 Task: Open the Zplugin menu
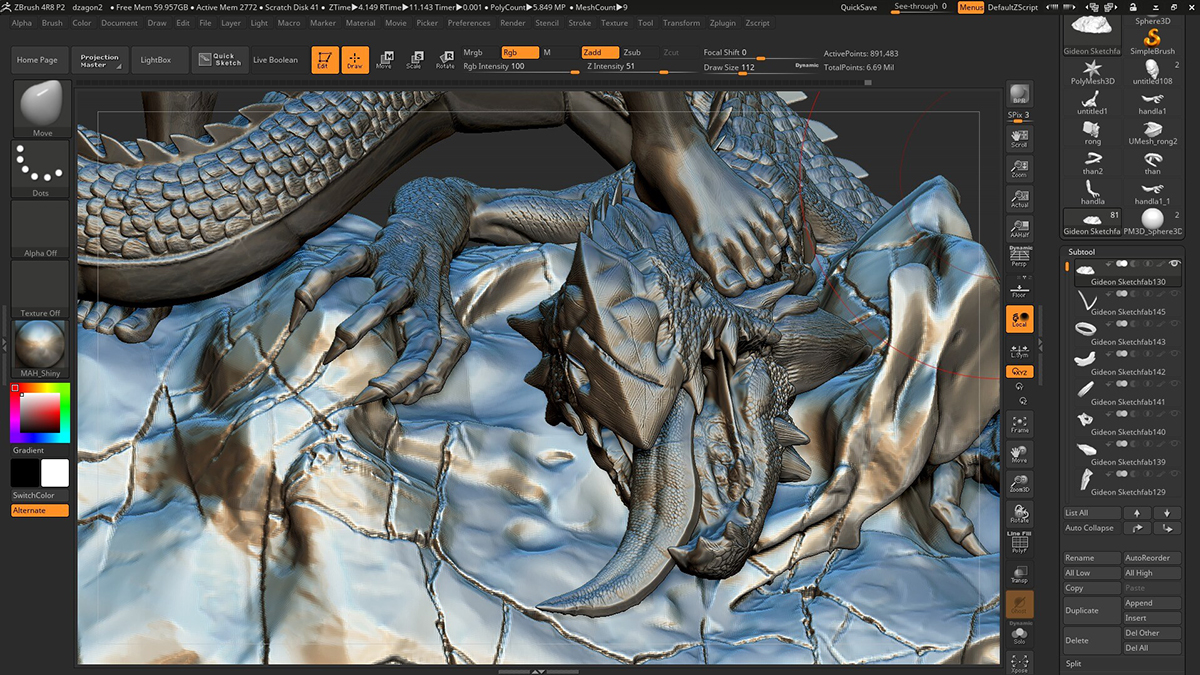point(721,23)
